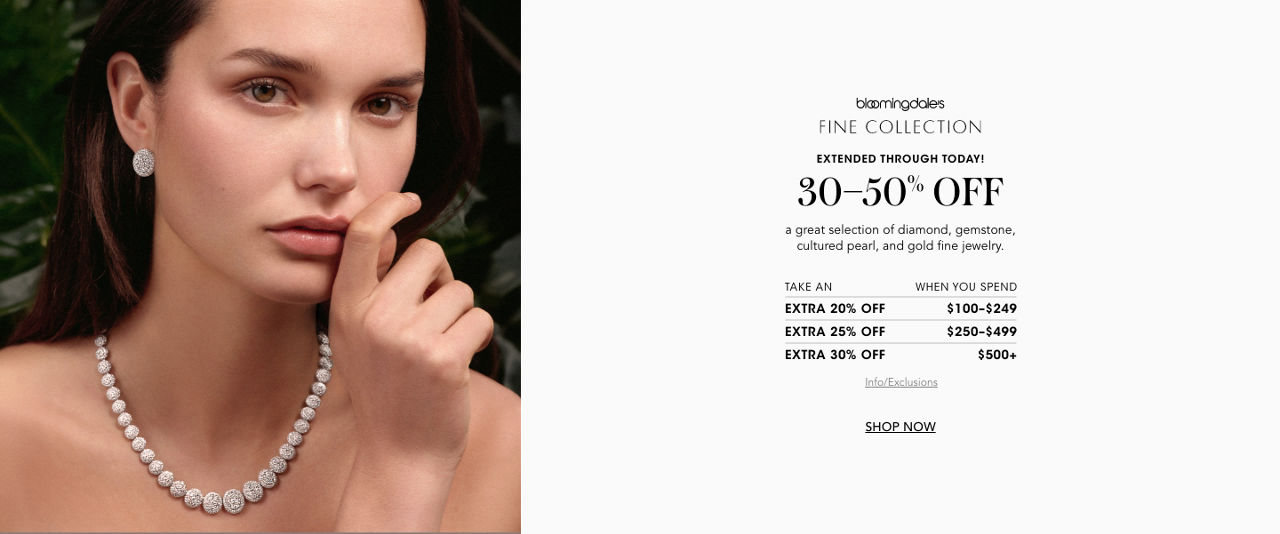Click the $250–$499 spend range
The width and height of the screenshot is (1280, 534).
(x=982, y=332)
